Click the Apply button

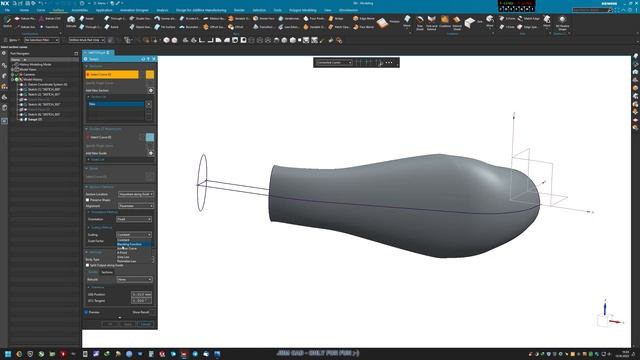point(128,324)
